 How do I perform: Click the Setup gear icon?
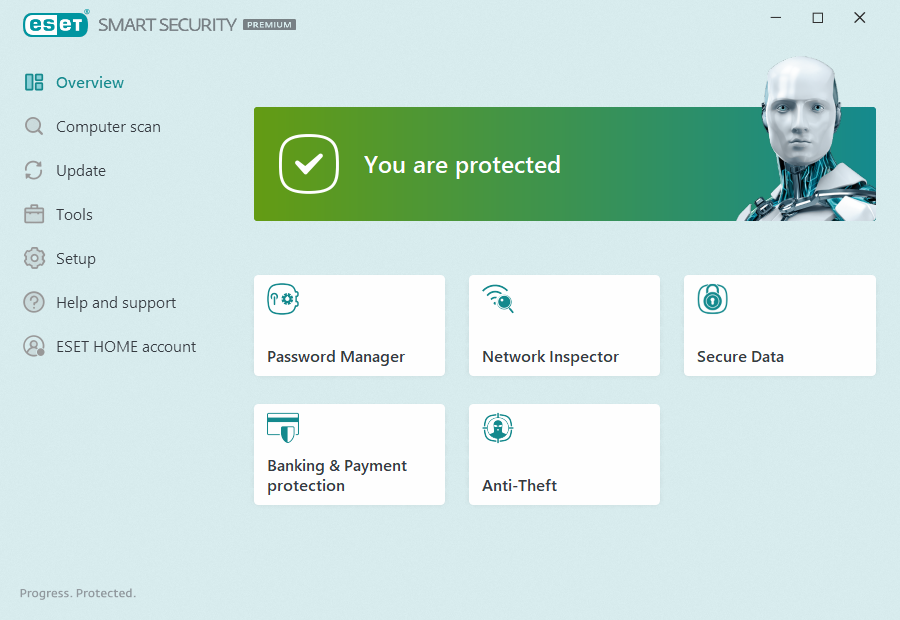(x=34, y=259)
